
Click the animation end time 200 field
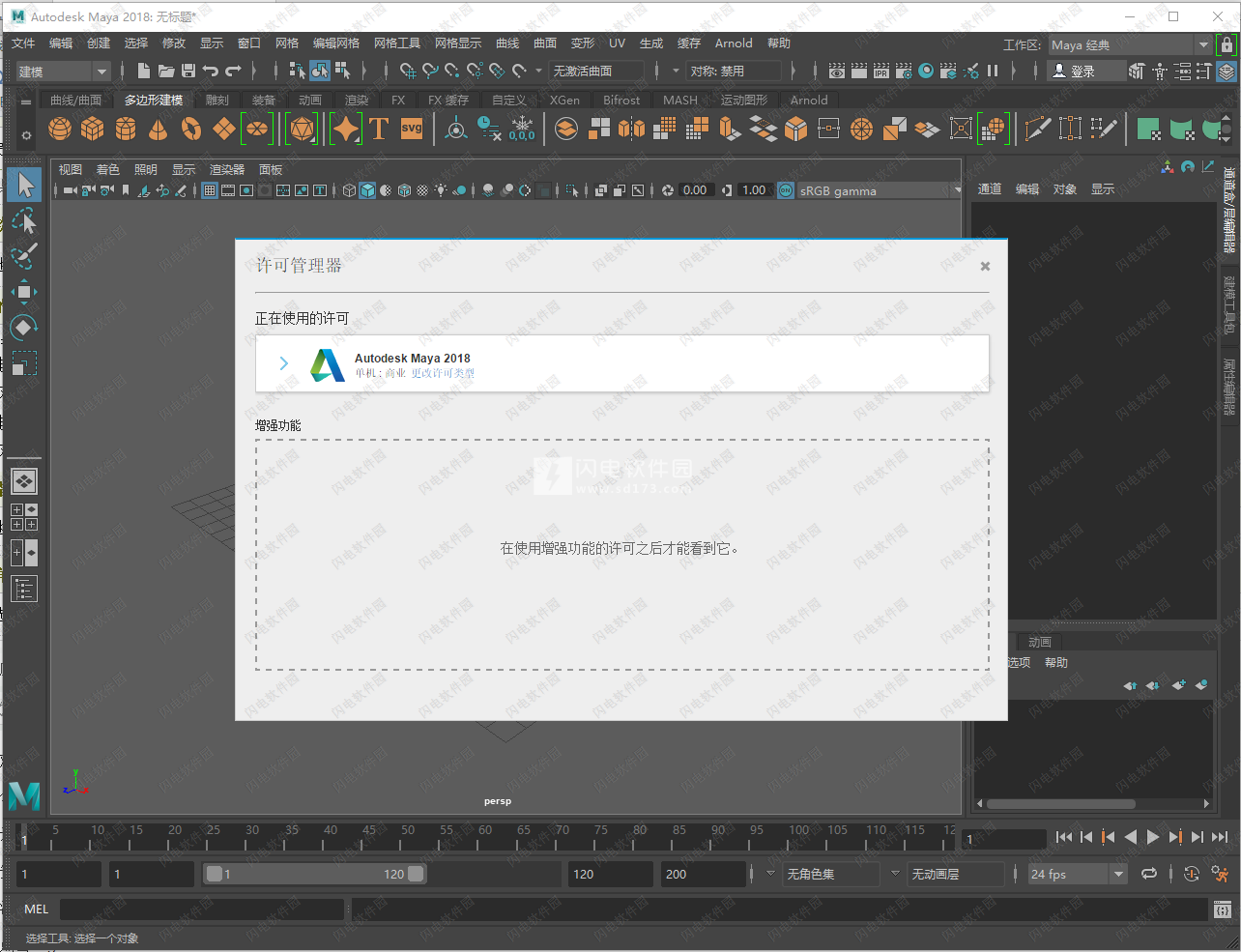[x=704, y=874]
